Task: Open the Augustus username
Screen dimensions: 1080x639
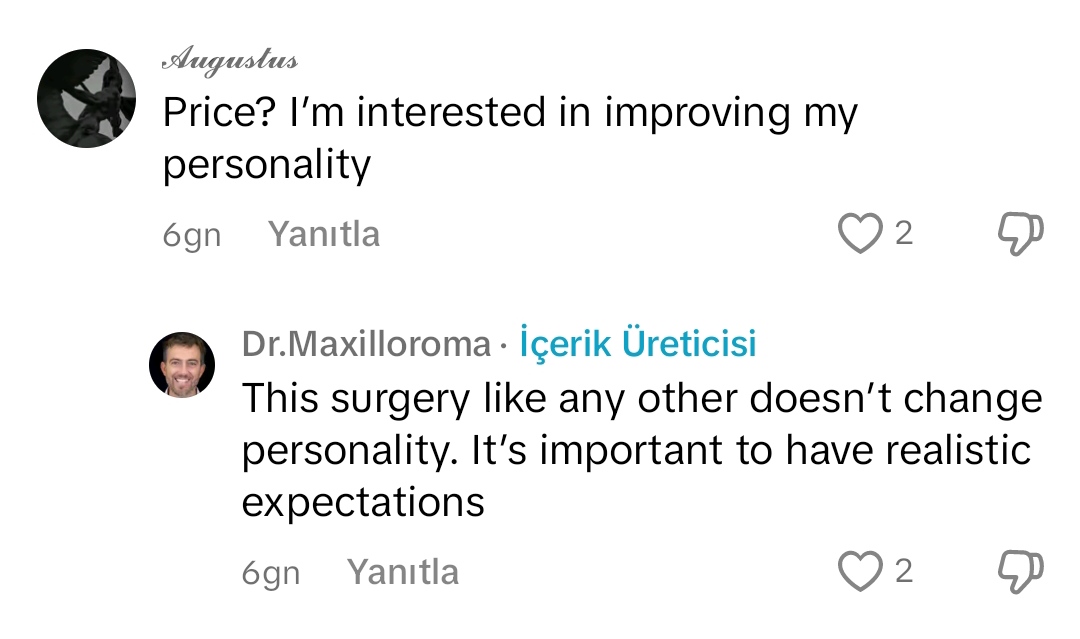Action: [230, 61]
